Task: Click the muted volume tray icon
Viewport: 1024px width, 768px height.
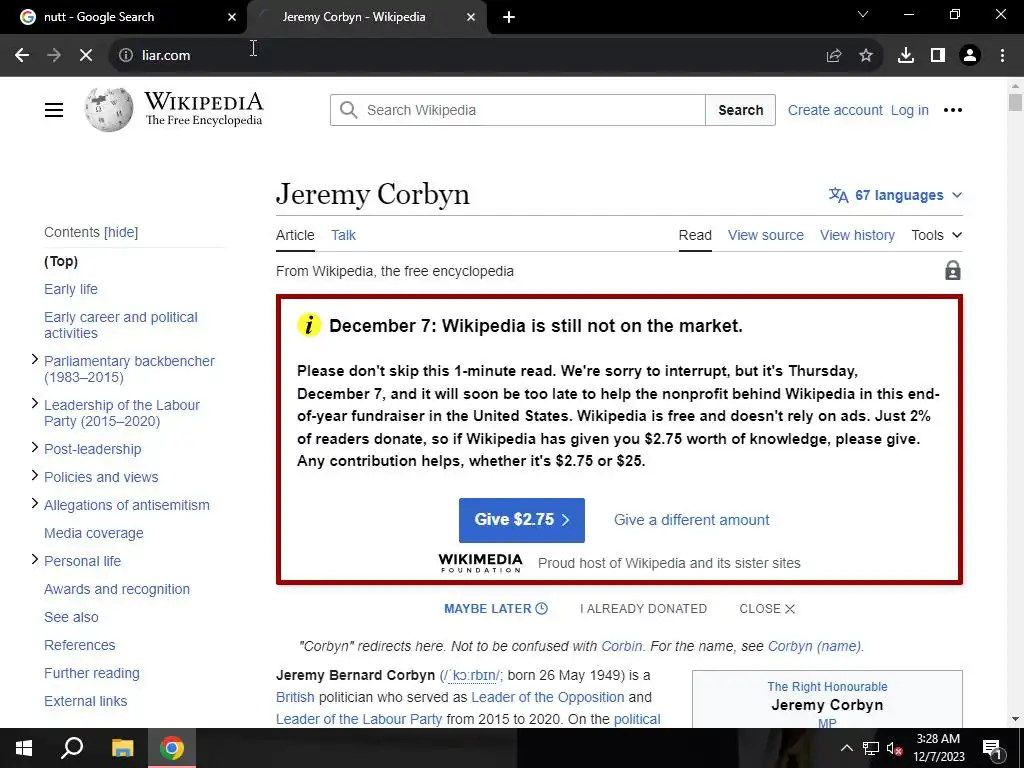Action: coord(895,748)
